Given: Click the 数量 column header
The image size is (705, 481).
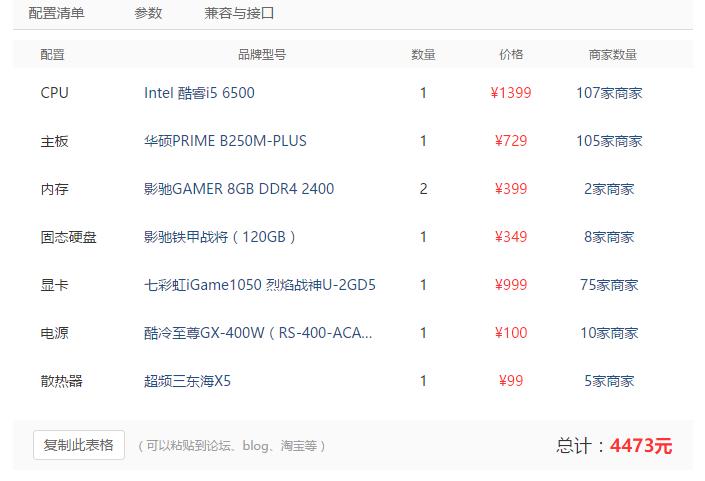Looking at the screenshot, I should click(424, 55).
